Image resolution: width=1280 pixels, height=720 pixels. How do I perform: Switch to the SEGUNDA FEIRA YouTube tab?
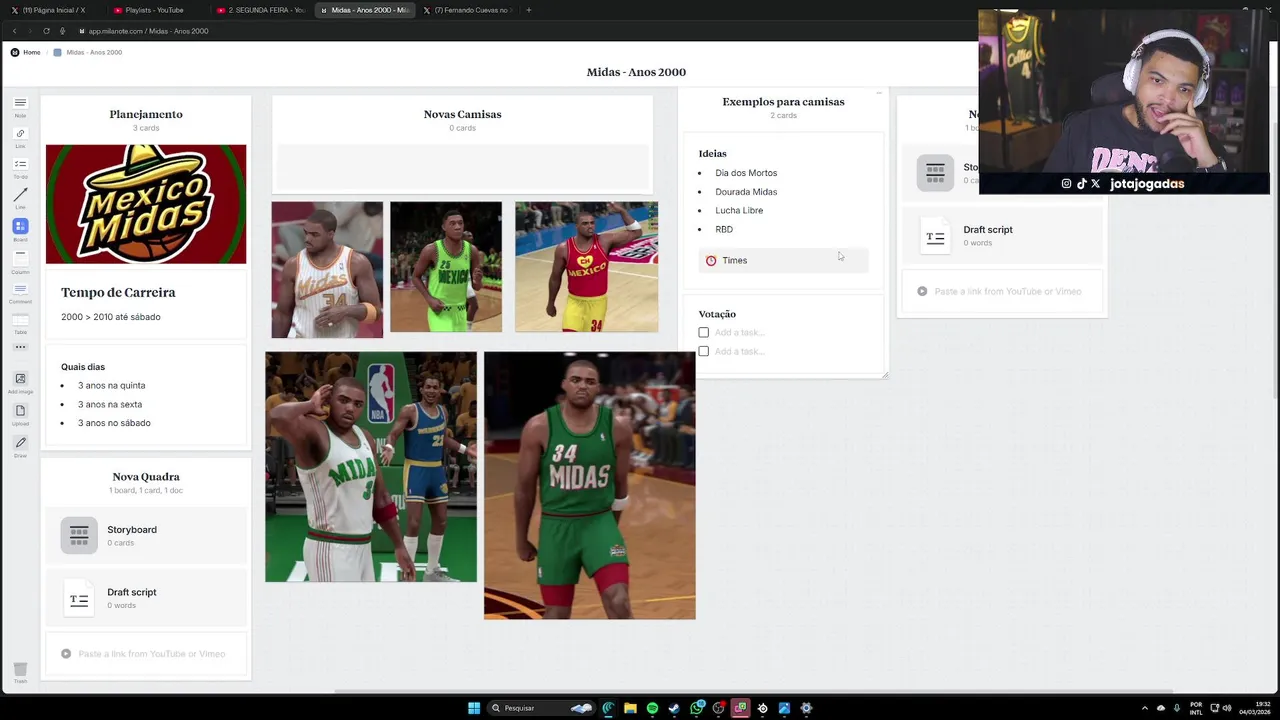[x=260, y=10]
